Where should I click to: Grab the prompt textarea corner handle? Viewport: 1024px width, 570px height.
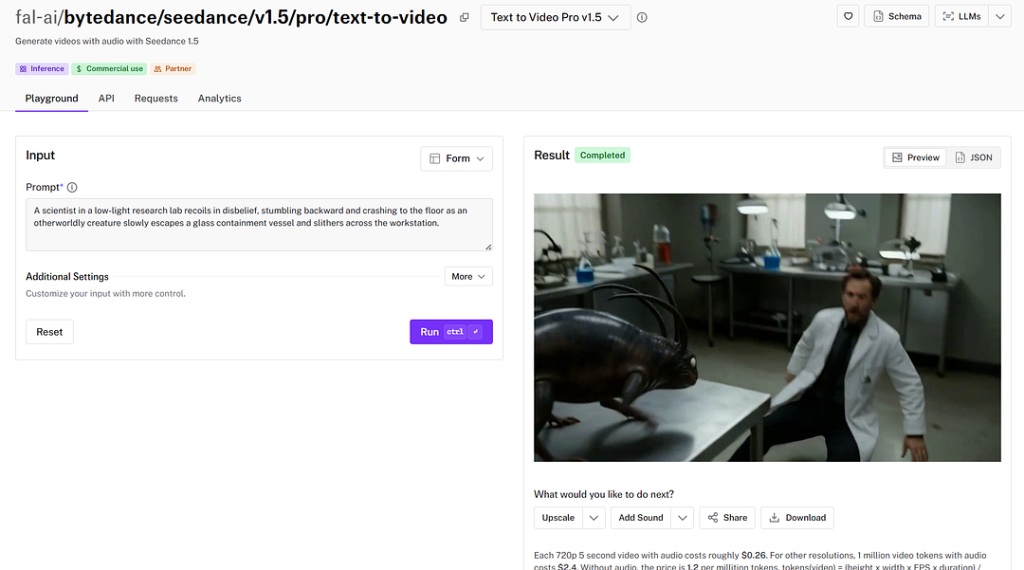[488, 247]
